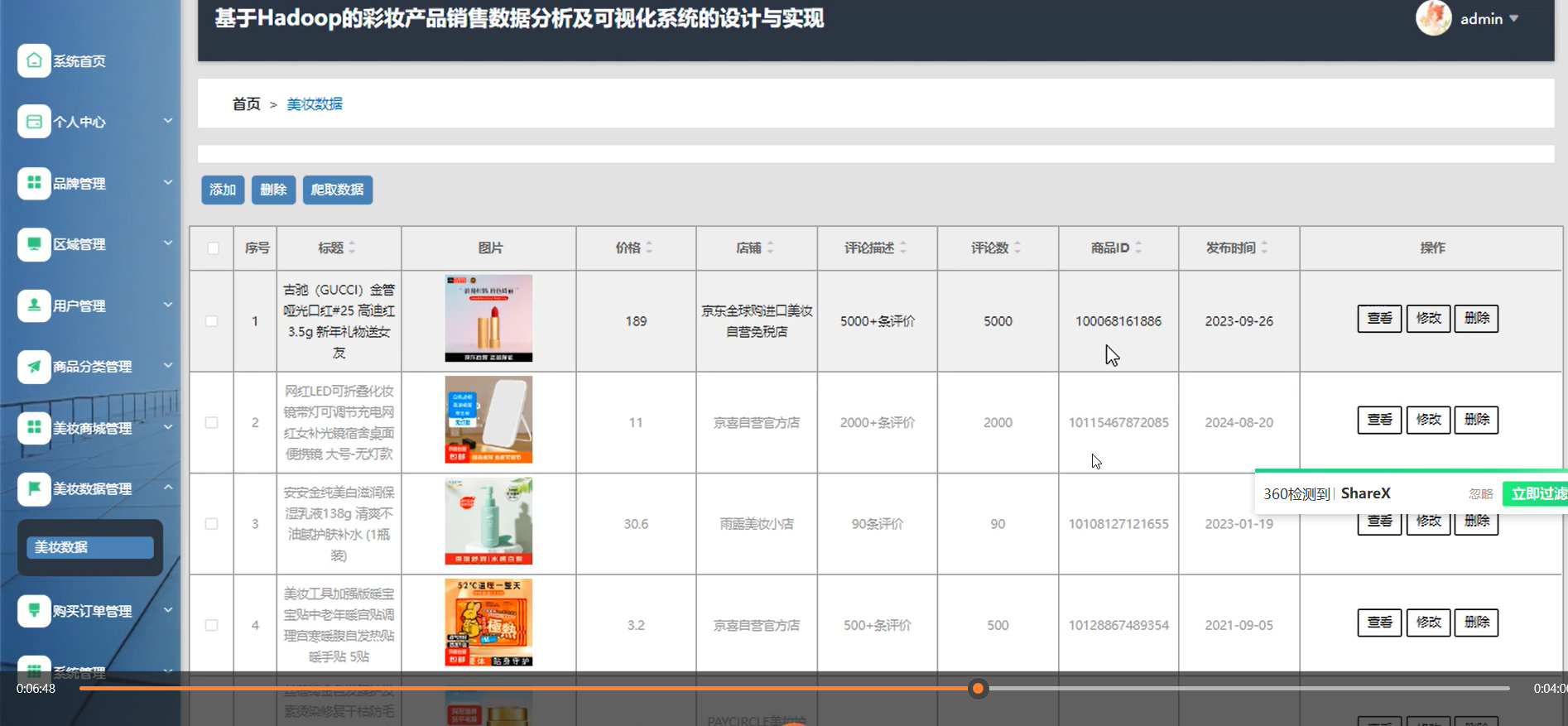Sort by 店铺 column arrows

click(770, 248)
